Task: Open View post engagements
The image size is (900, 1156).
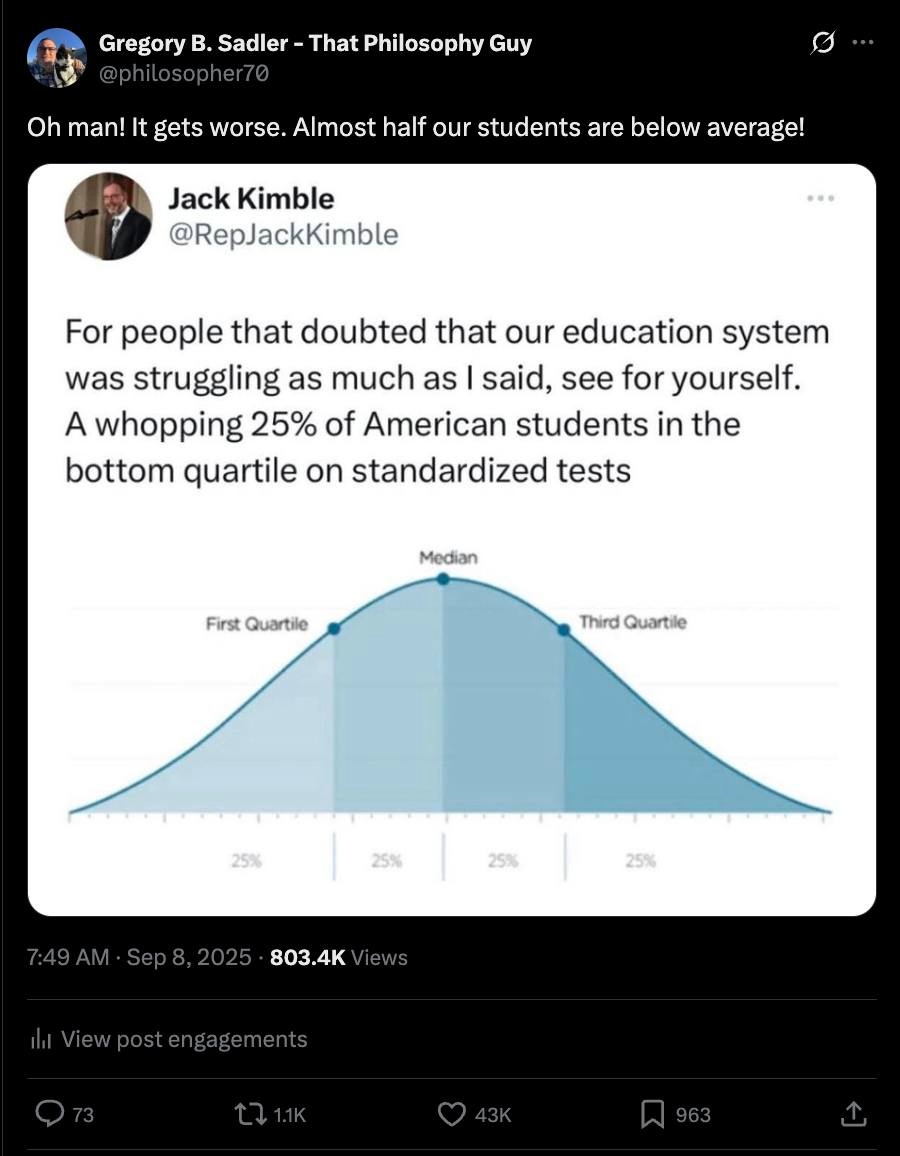Action: (184, 1040)
